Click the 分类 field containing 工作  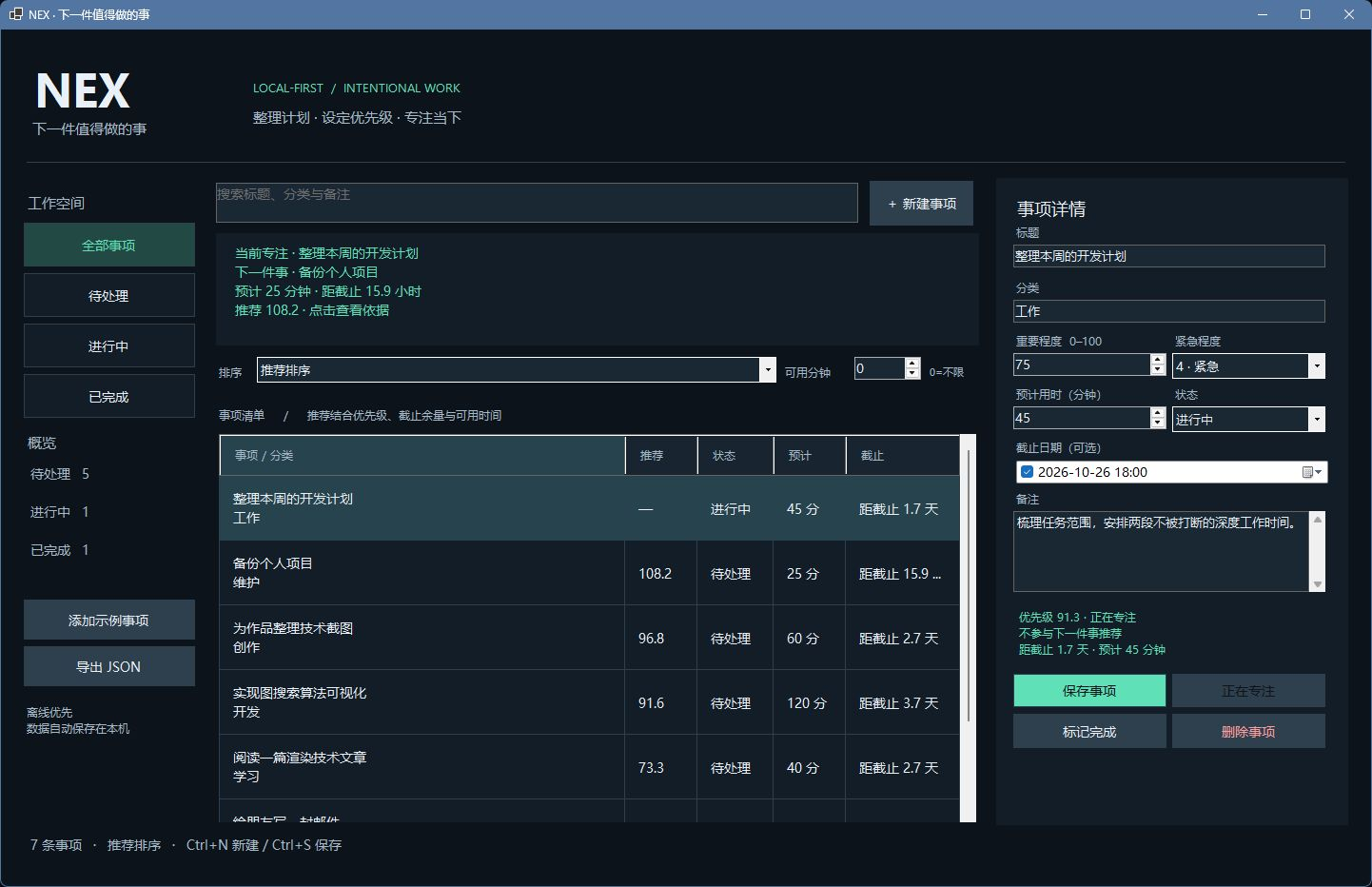tap(1169, 311)
